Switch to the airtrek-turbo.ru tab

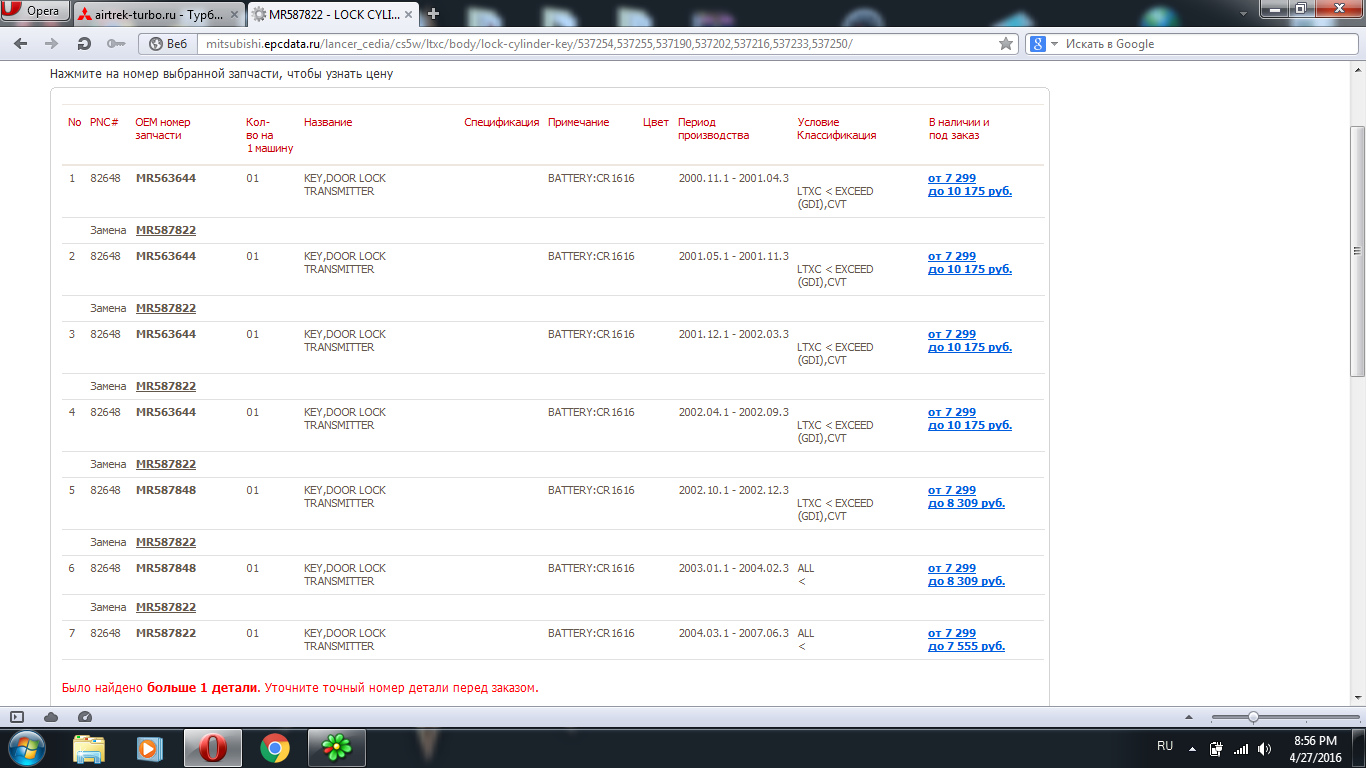point(156,14)
